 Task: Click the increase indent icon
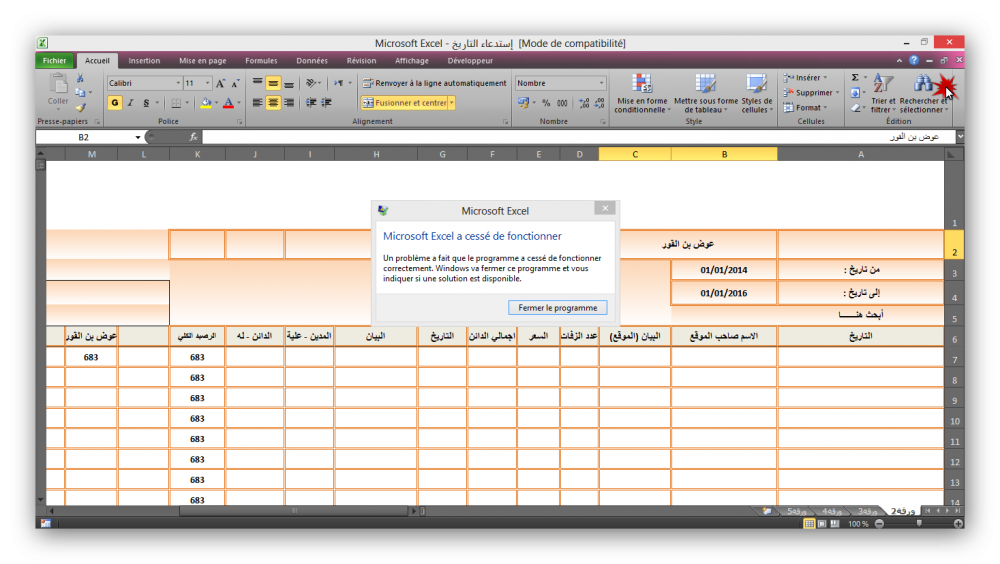coord(327,103)
